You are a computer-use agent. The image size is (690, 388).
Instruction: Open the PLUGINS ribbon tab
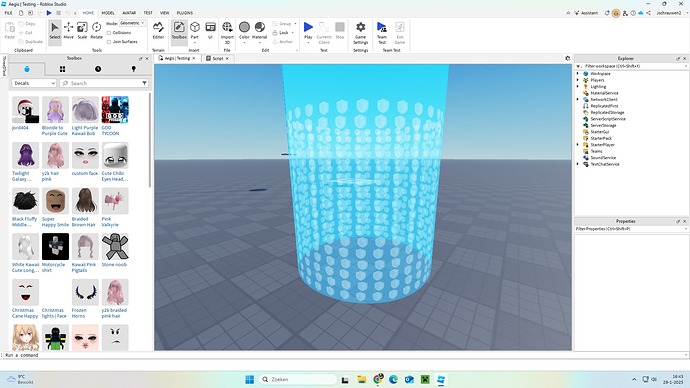click(184, 13)
